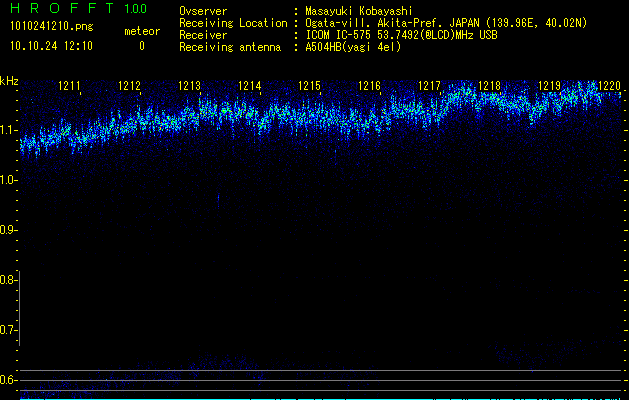Click the kHz axis unit label

(9, 81)
